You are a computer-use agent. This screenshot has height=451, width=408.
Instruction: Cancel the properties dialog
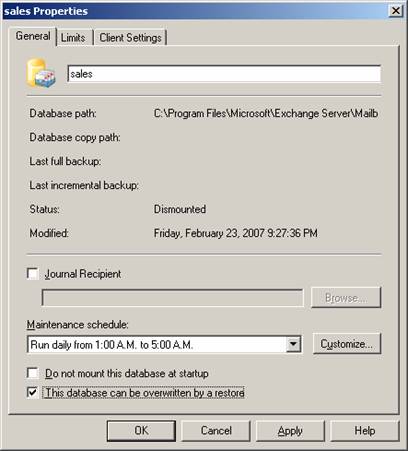[216, 431]
